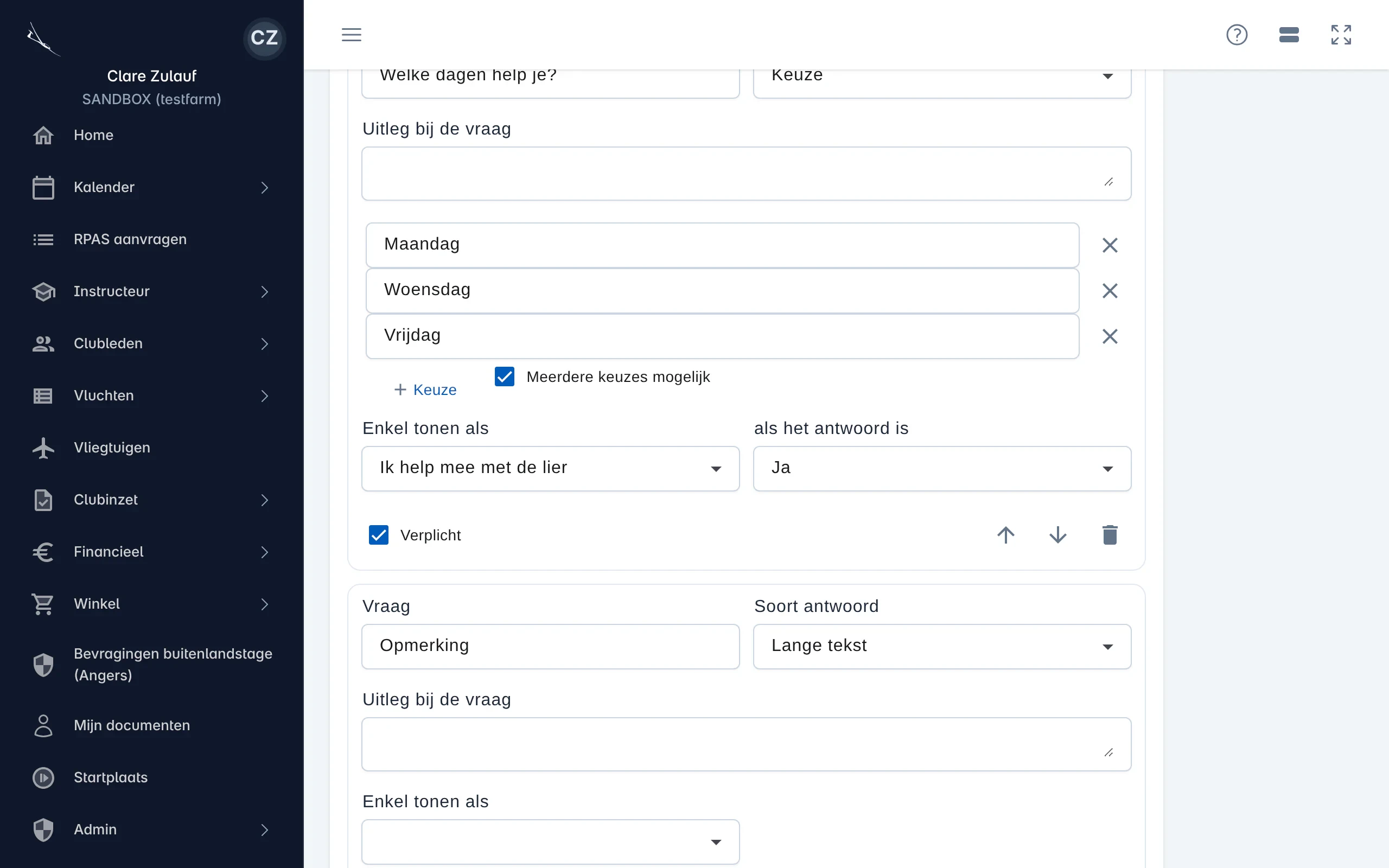The height and width of the screenshot is (868, 1389).
Task: Uncheck the Verplicht checkbox
Action: (378, 534)
